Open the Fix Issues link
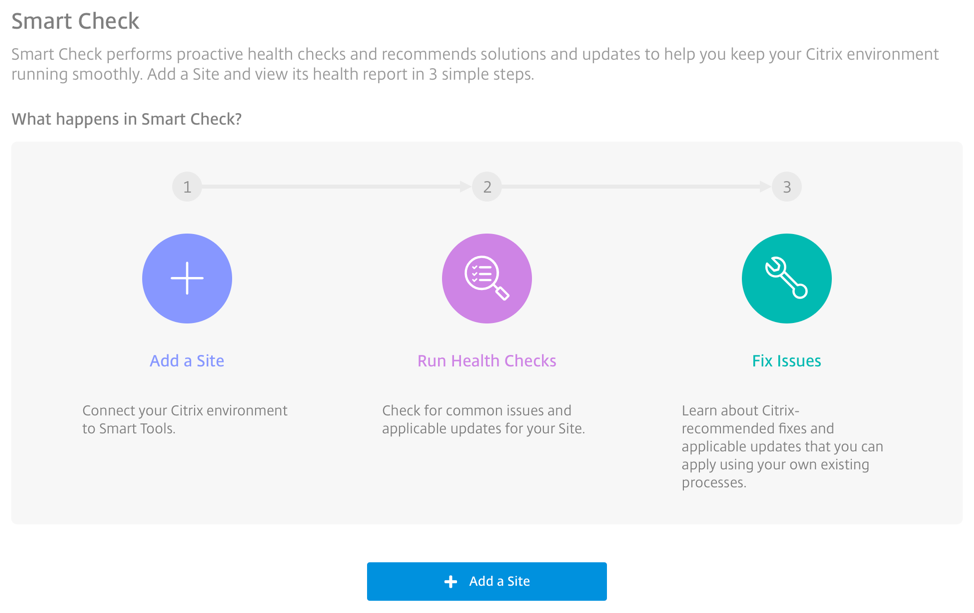Screen dimensions: 974x613 click(x=786, y=361)
